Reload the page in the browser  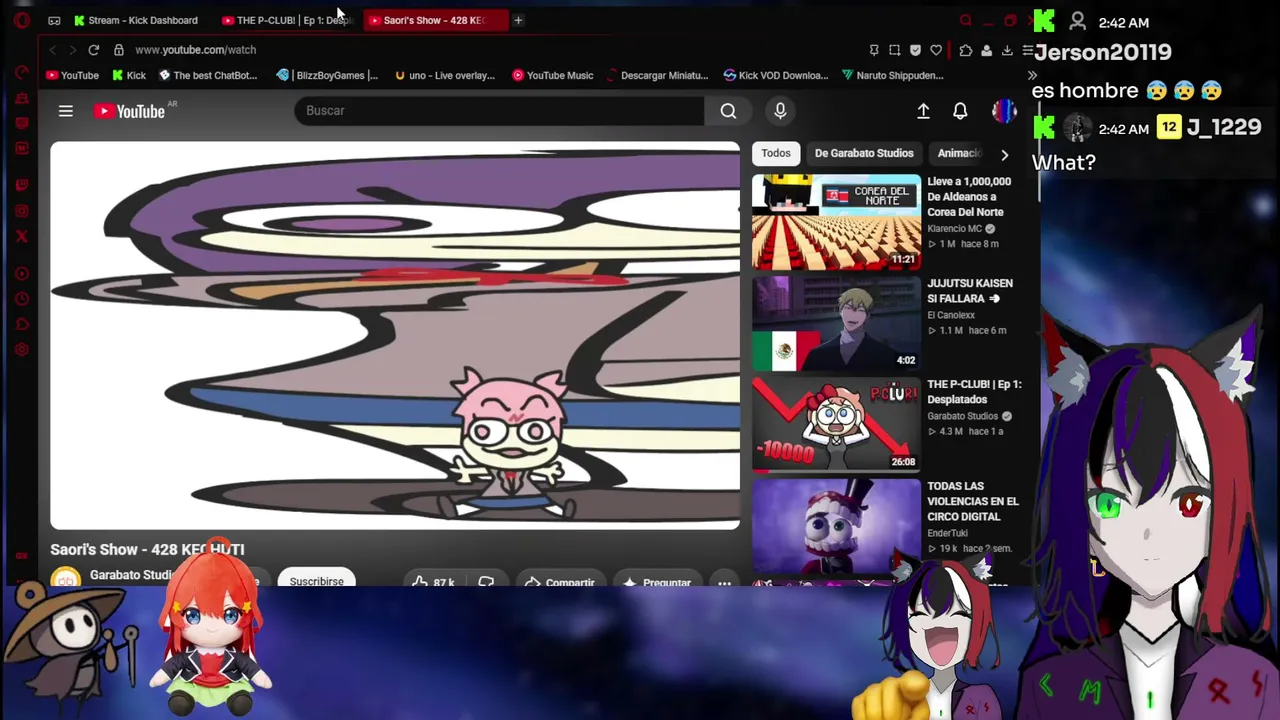(x=93, y=49)
